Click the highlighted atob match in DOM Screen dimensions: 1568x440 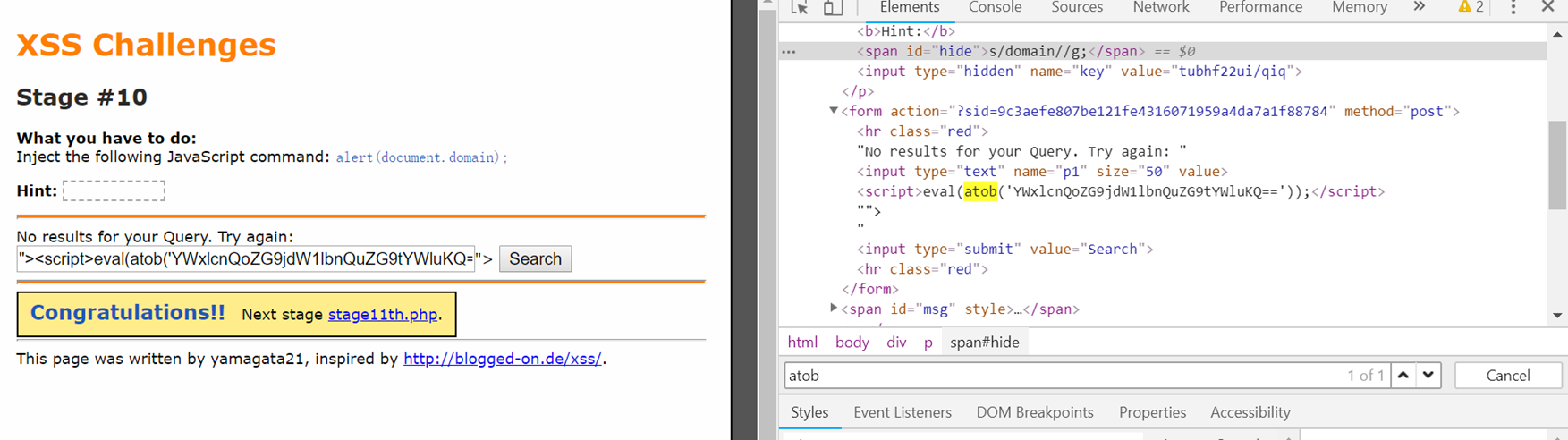coord(980,191)
